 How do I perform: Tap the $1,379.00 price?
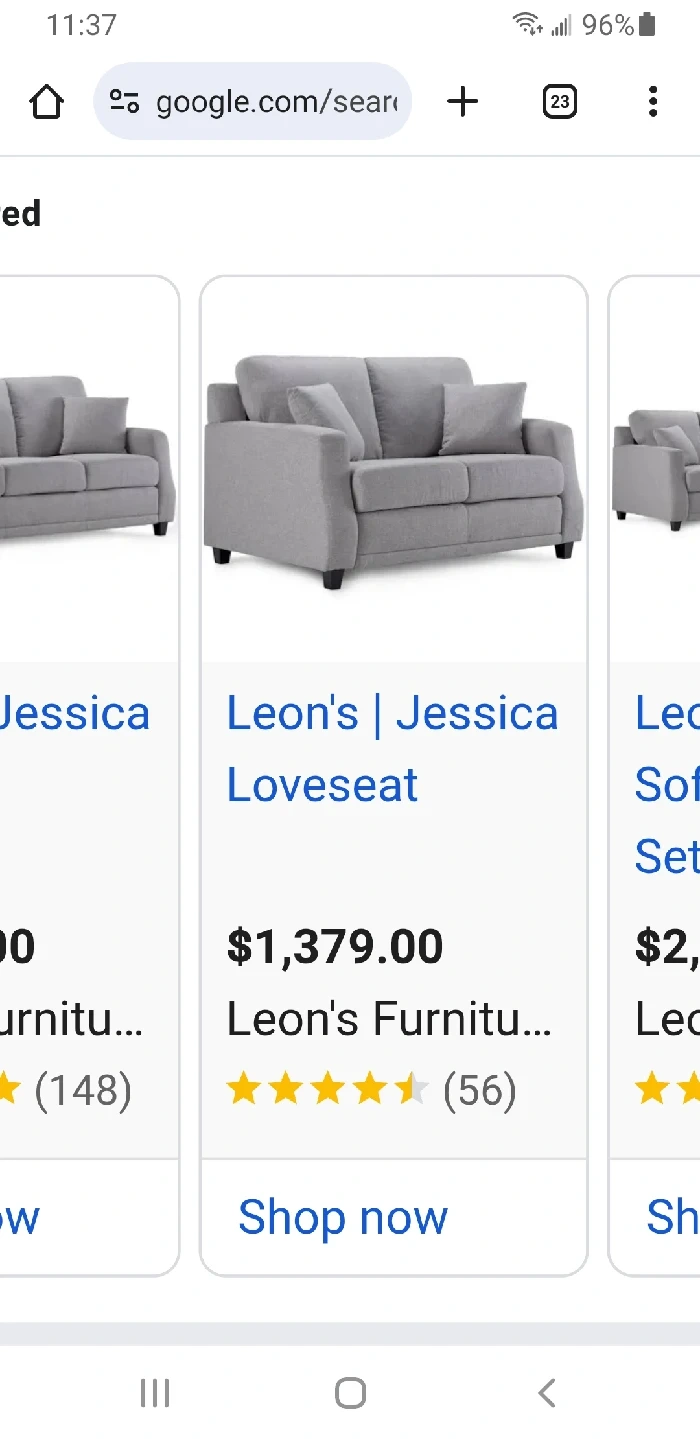335,946
